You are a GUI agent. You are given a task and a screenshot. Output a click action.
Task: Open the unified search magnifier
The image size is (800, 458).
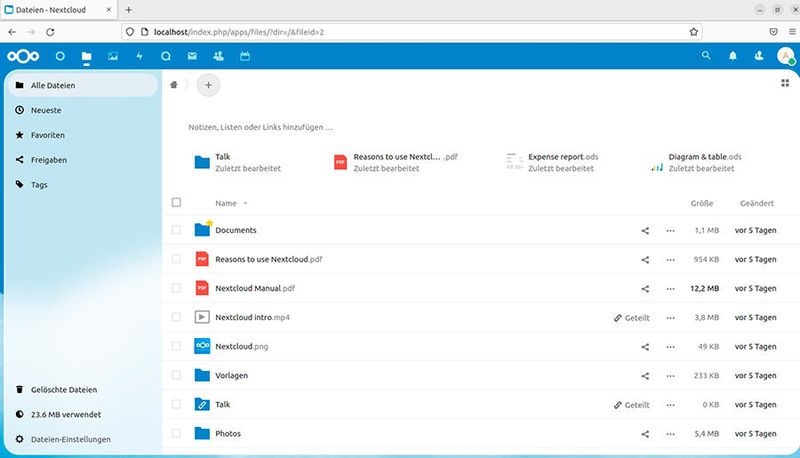[706, 55]
